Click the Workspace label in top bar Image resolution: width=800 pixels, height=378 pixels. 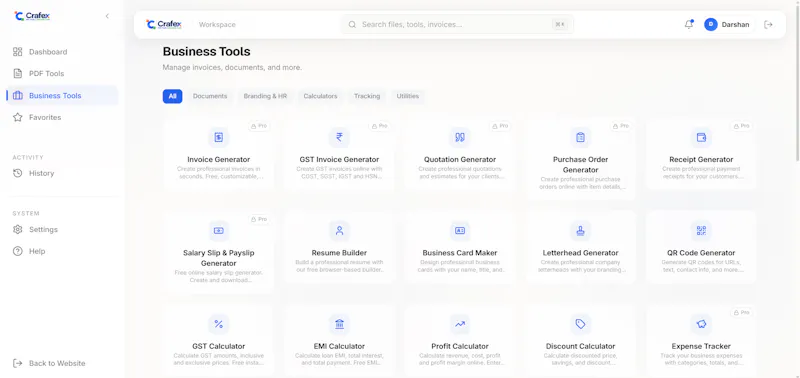(217, 24)
